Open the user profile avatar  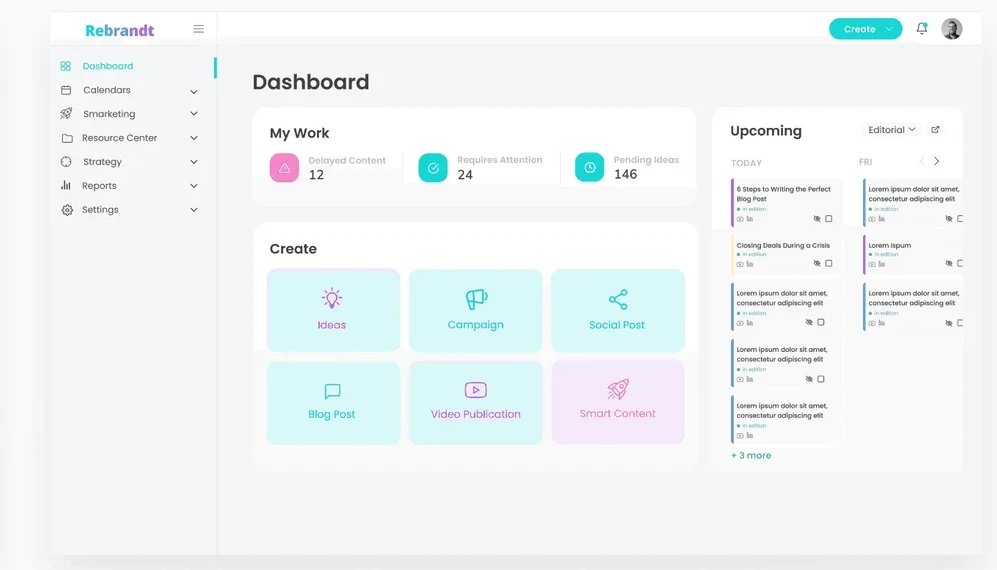click(x=951, y=29)
